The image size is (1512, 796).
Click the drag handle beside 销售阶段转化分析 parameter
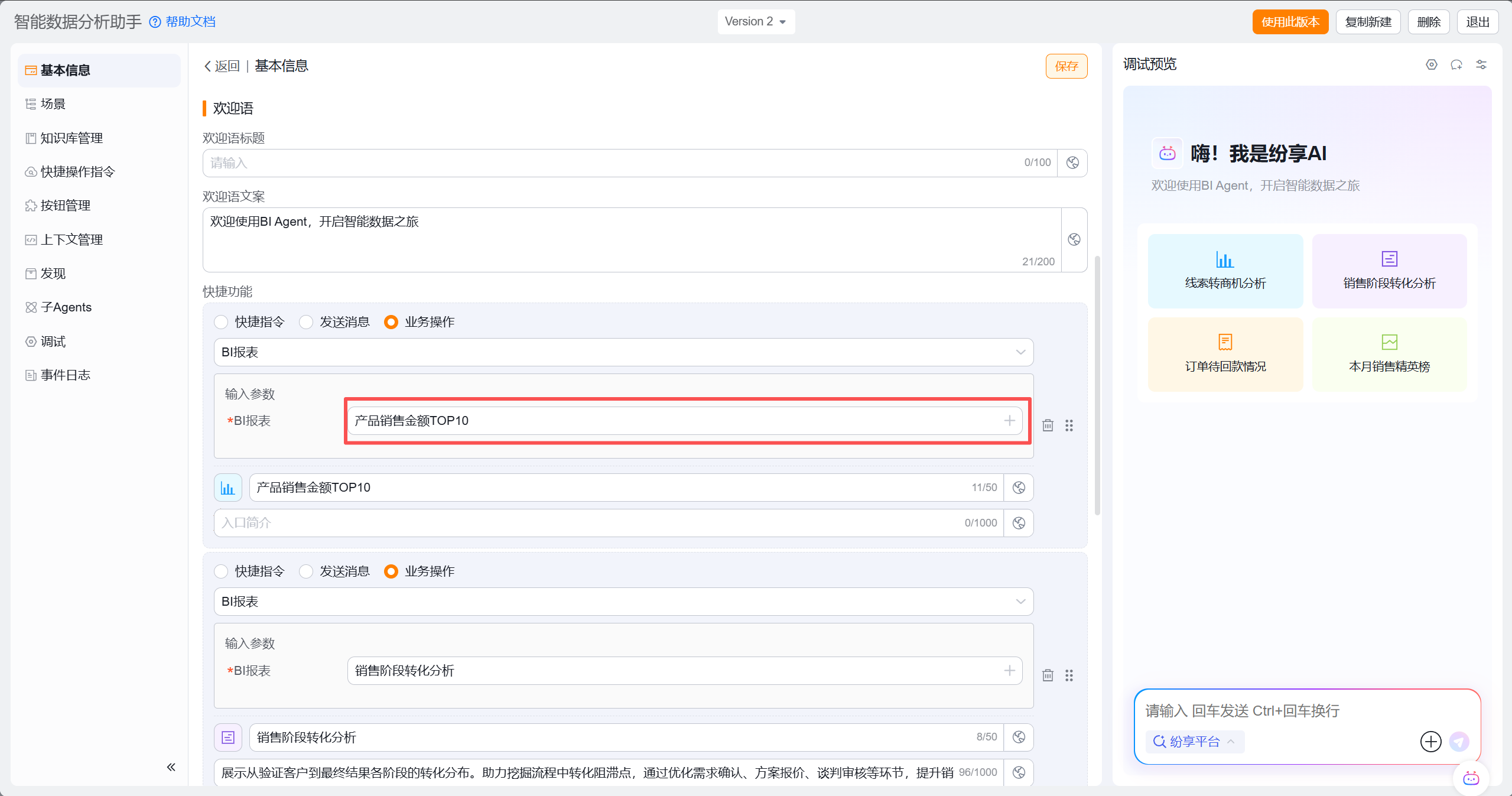click(1069, 675)
